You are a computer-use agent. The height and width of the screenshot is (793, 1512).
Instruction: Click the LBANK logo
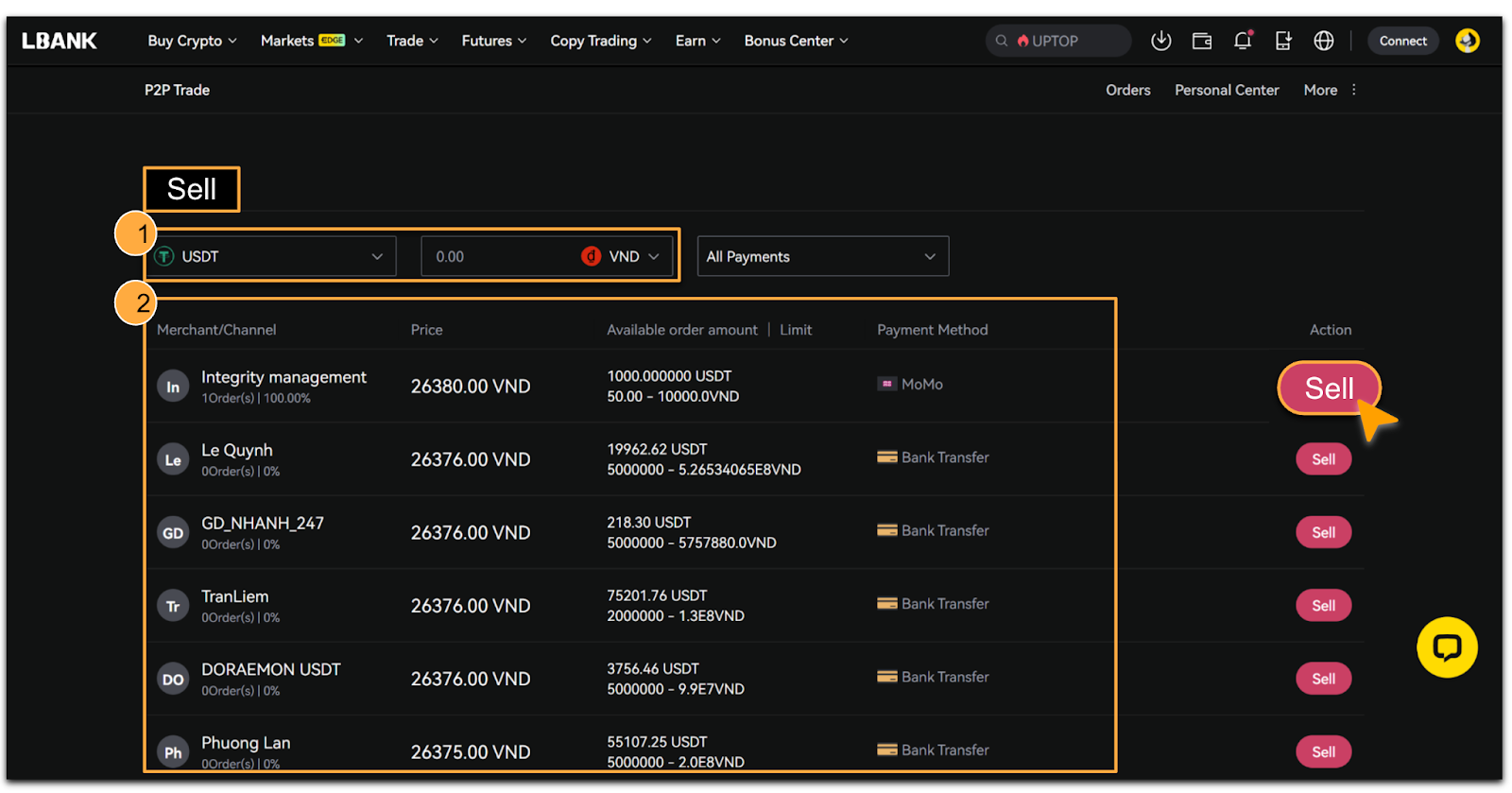[x=60, y=41]
